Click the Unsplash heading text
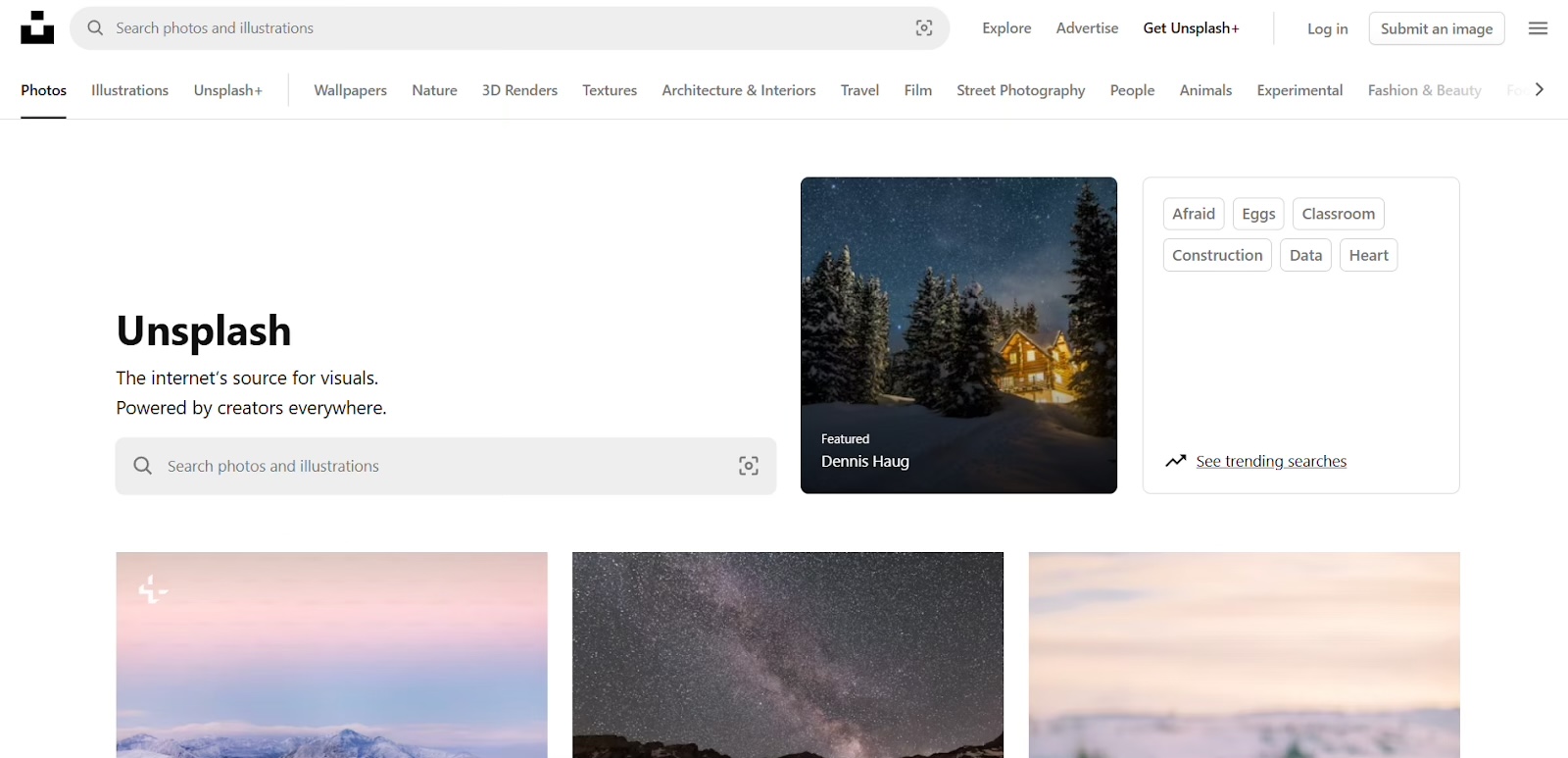Screen dimensions: 1568x758 (x=204, y=331)
